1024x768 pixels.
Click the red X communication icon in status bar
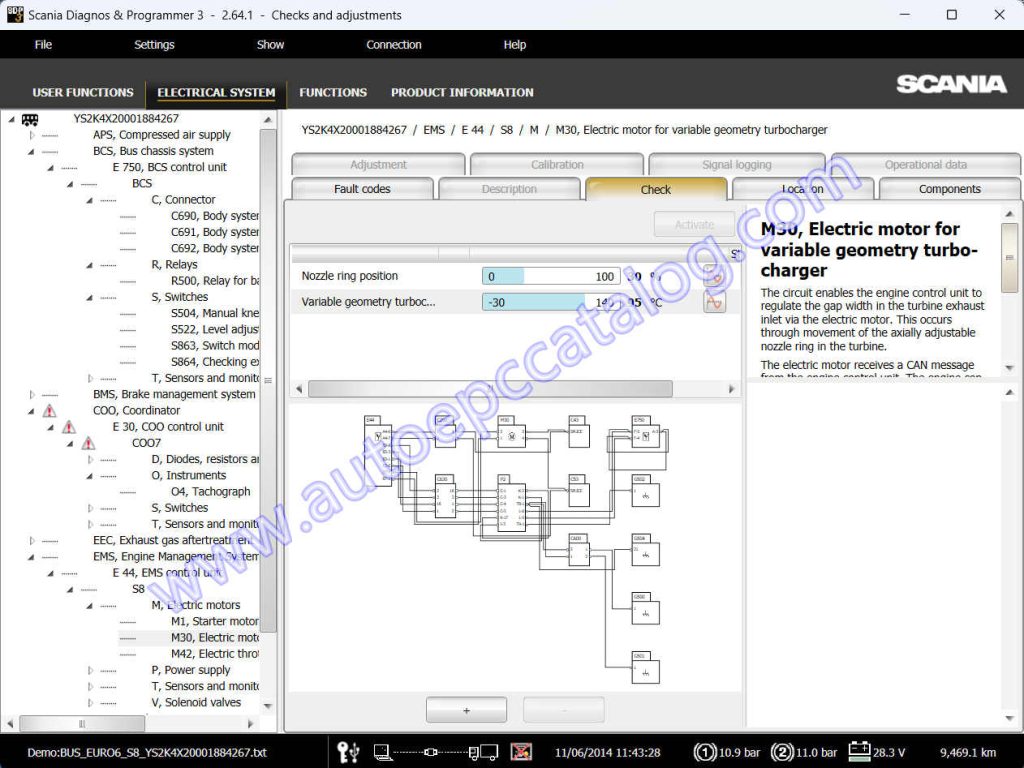(x=521, y=750)
